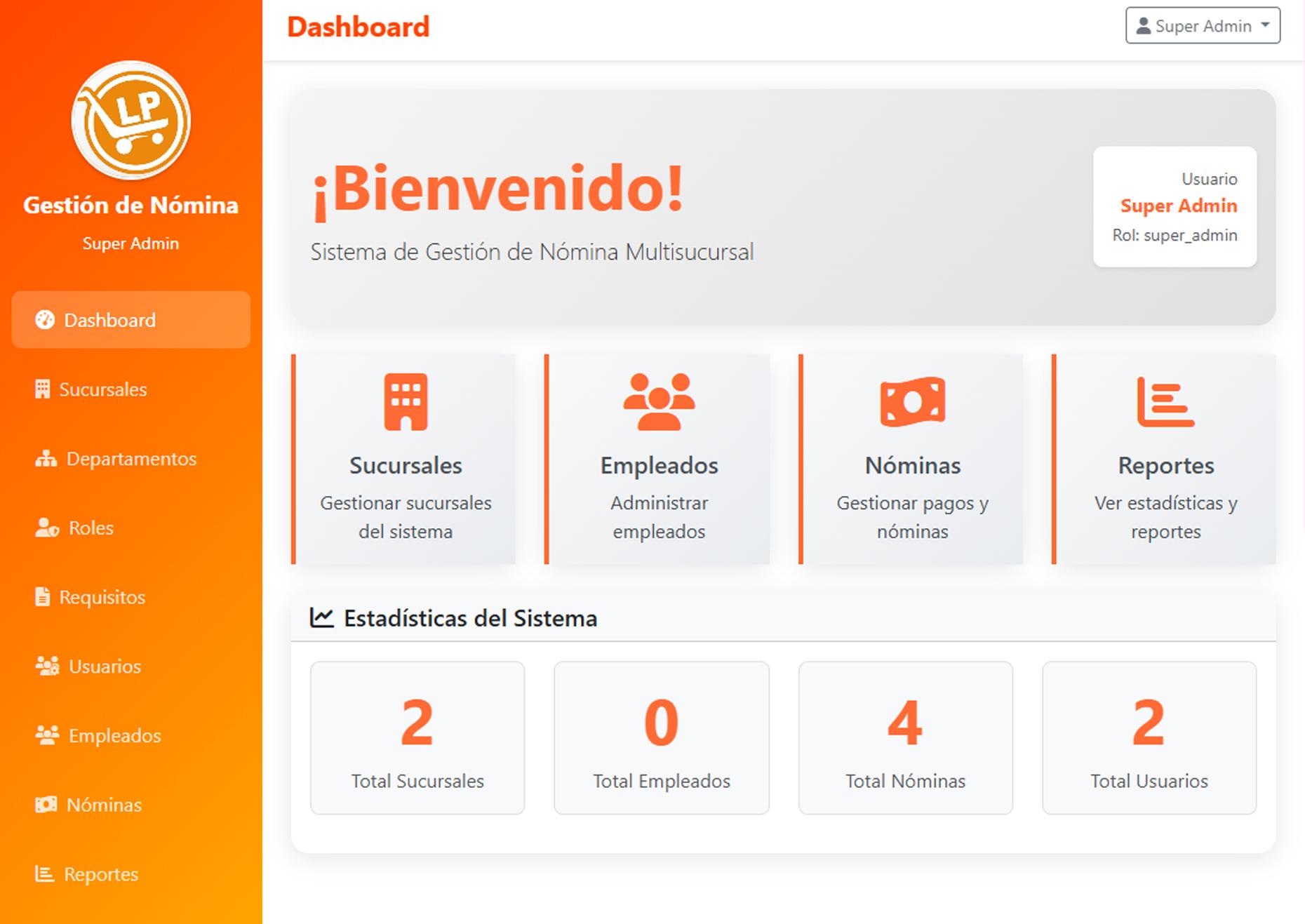Click the 'Usuario' label in user card
Image resolution: width=1305 pixels, height=924 pixels.
1210,179
